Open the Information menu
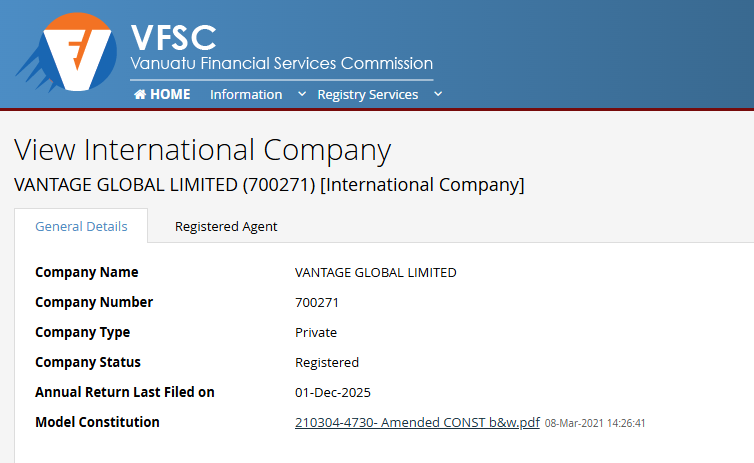The width and height of the screenshot is (754, 463). pyautogui.click(x=246, y=94)
